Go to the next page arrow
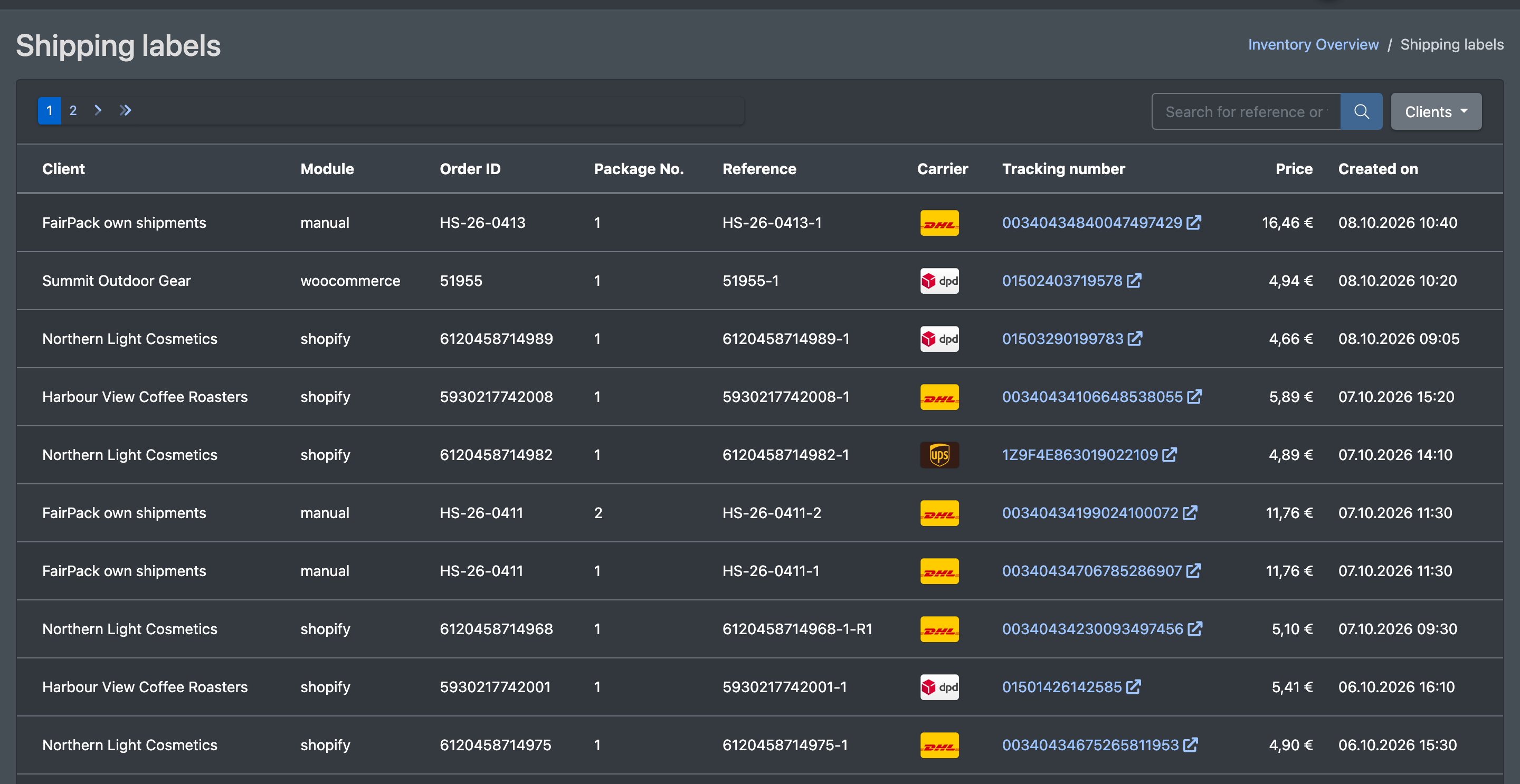The width and height of the screenshot is (1520, 784). (98, 110)
